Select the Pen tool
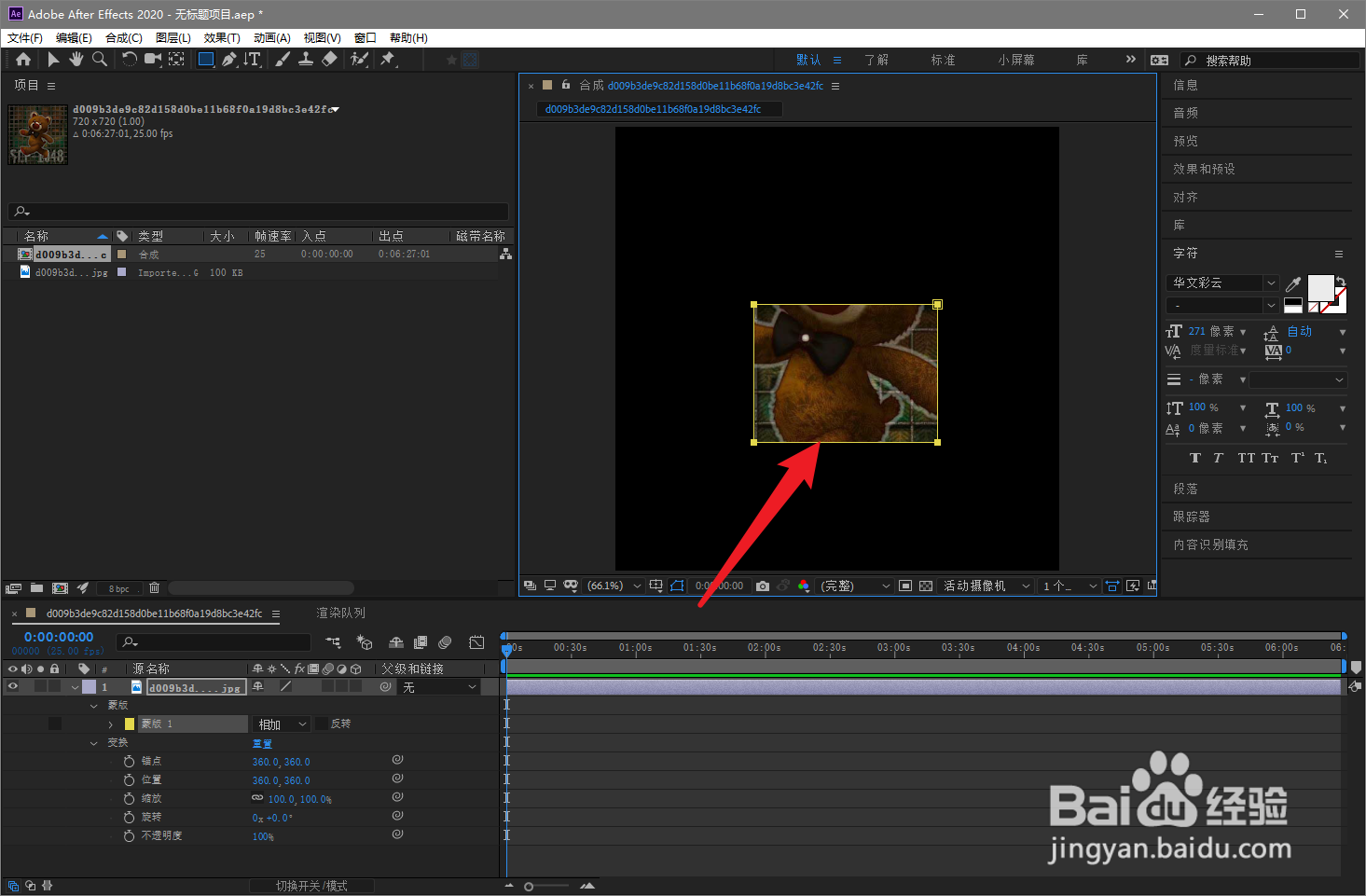 click(229, 60)
